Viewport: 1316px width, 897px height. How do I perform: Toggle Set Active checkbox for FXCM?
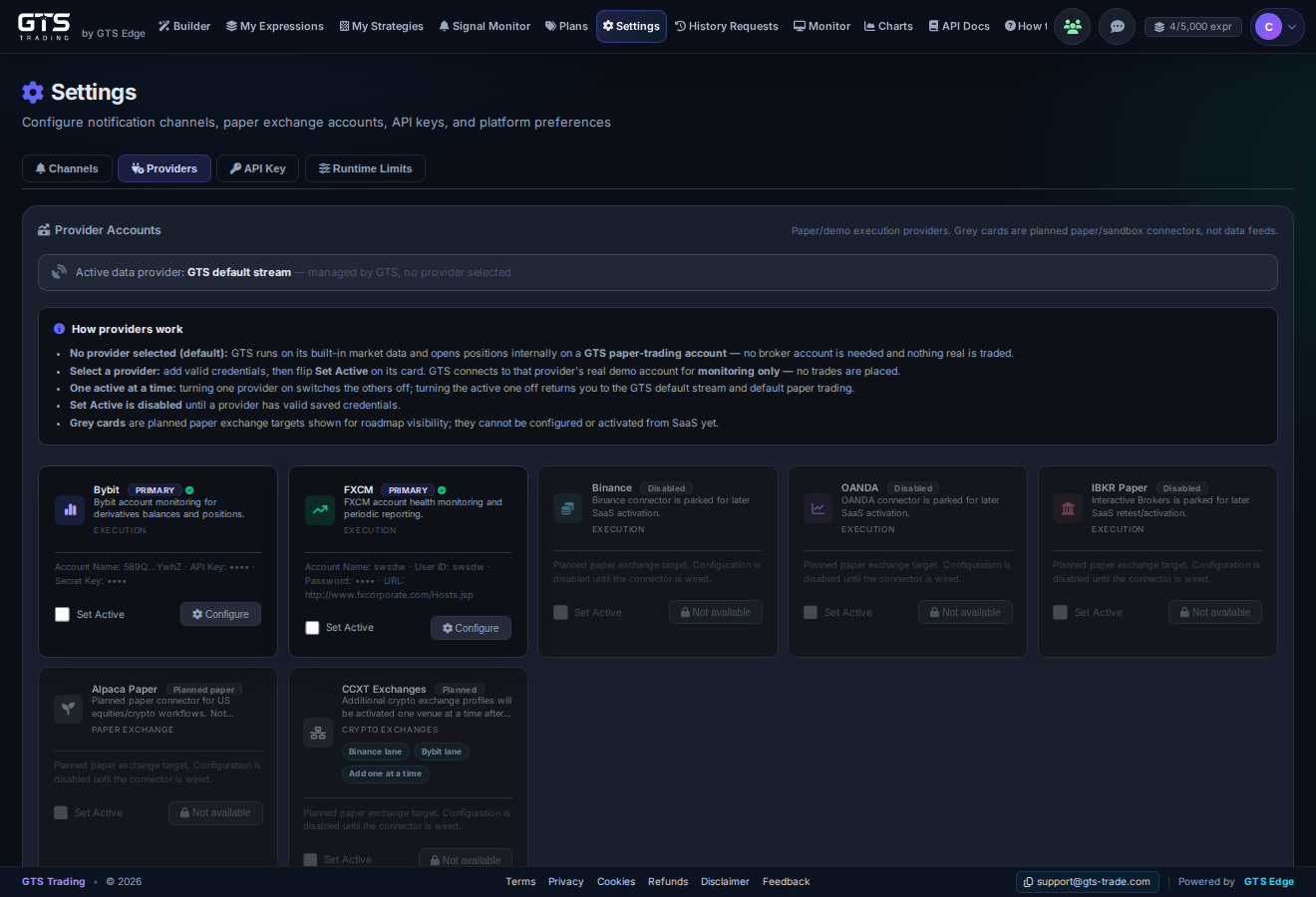click(x=312, y=628)
